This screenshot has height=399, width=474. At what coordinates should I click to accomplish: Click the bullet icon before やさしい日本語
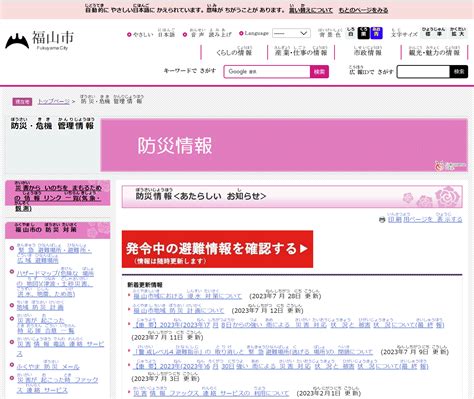pyautogui.click(x=129, y=34)
